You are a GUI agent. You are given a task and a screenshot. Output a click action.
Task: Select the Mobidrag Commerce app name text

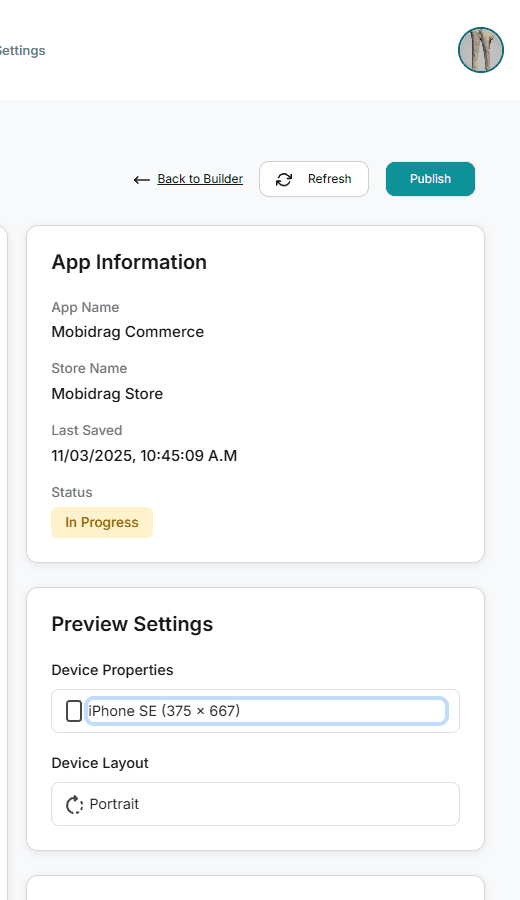tap(127, 332)
